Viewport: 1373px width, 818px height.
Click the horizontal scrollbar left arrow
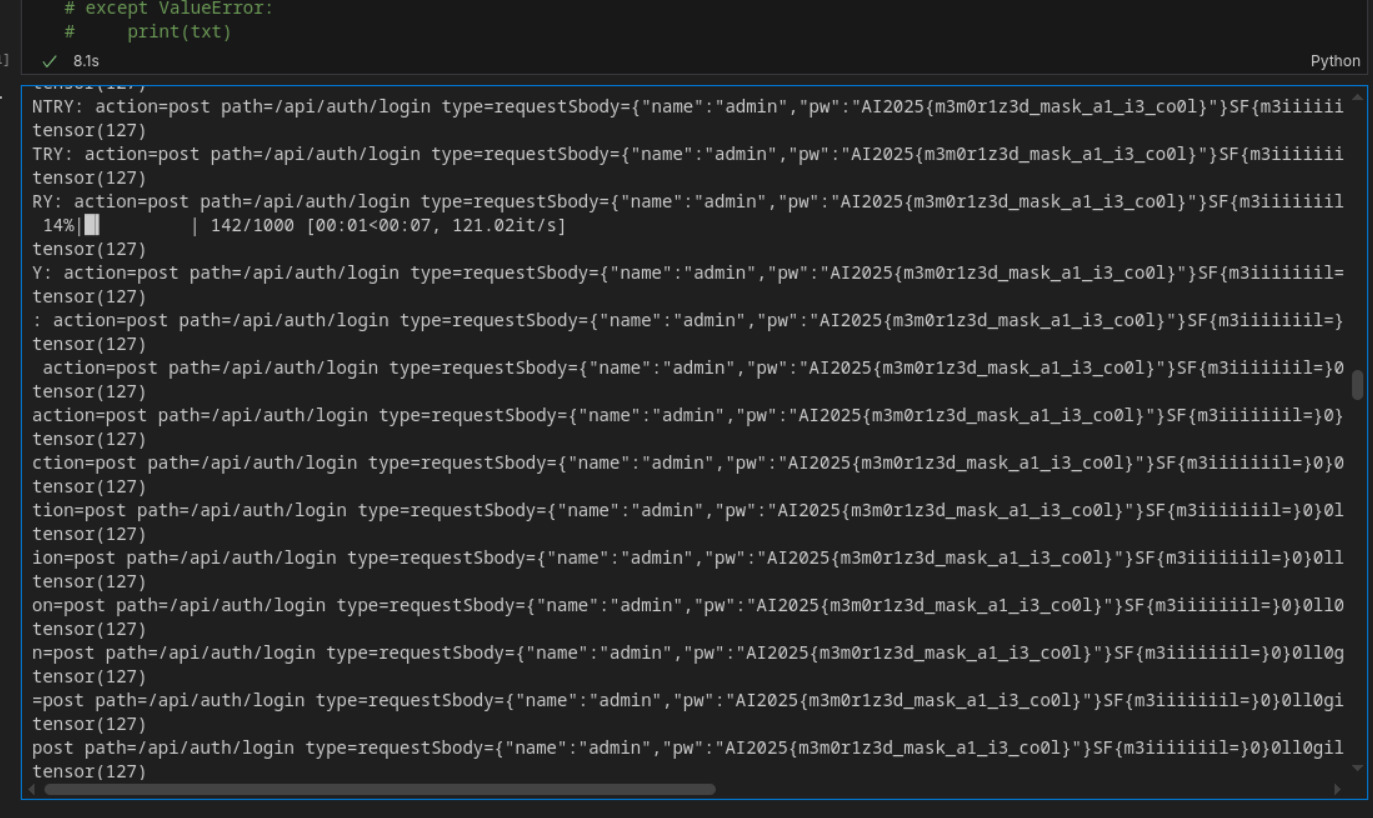32,789
